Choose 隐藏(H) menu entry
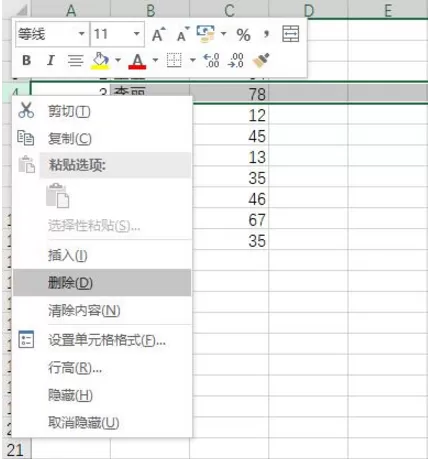This screenshot has width=428, height=459. [102, 395]
